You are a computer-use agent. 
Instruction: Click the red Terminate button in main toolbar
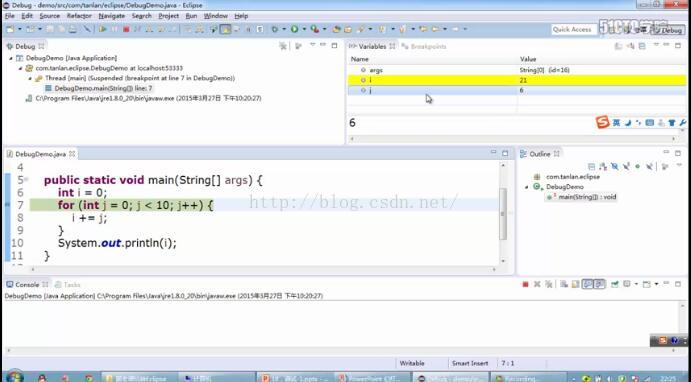pos(126,30)
